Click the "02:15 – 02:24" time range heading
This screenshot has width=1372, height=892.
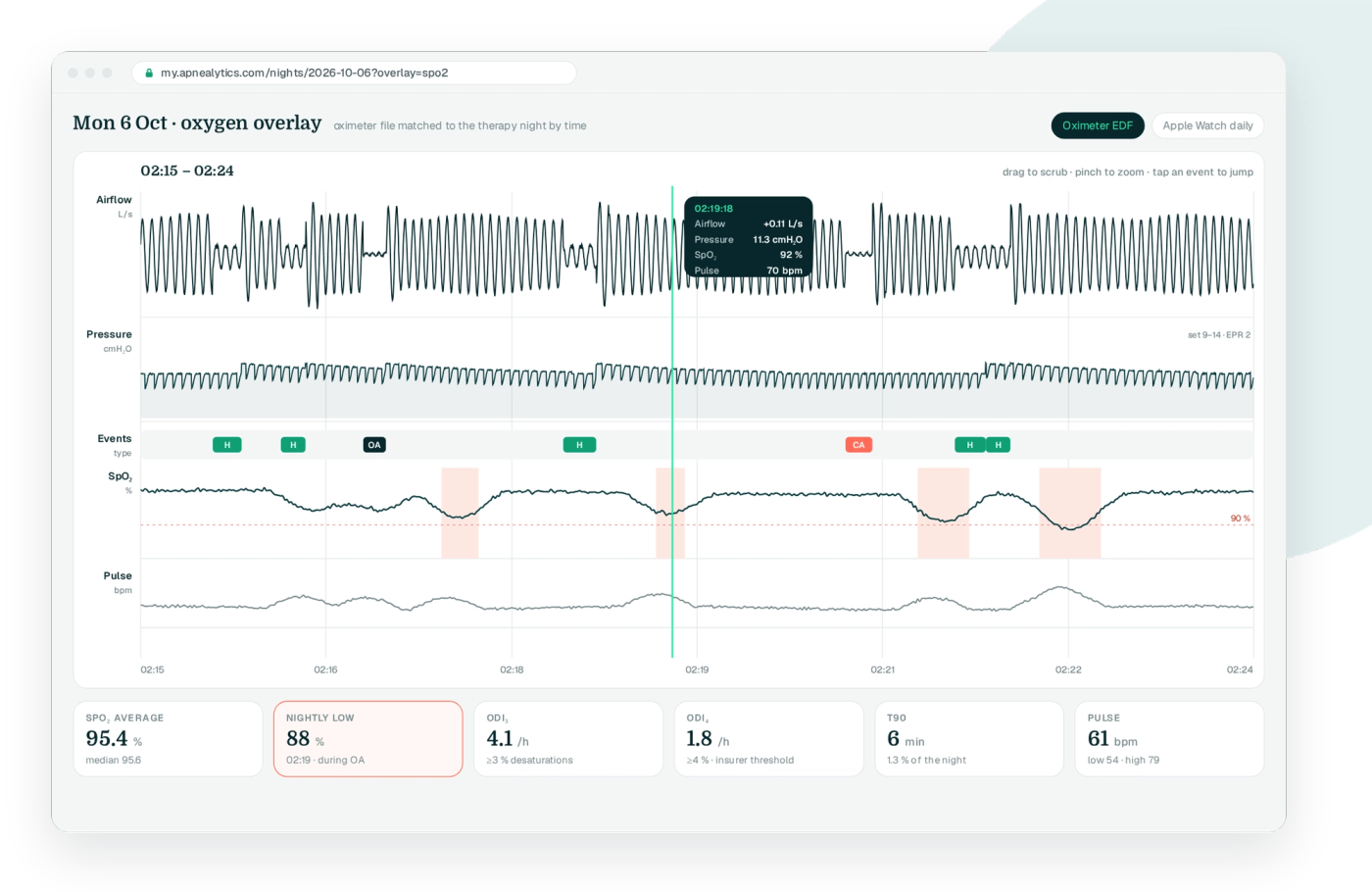pyautogui.click(x=187, y=171)
